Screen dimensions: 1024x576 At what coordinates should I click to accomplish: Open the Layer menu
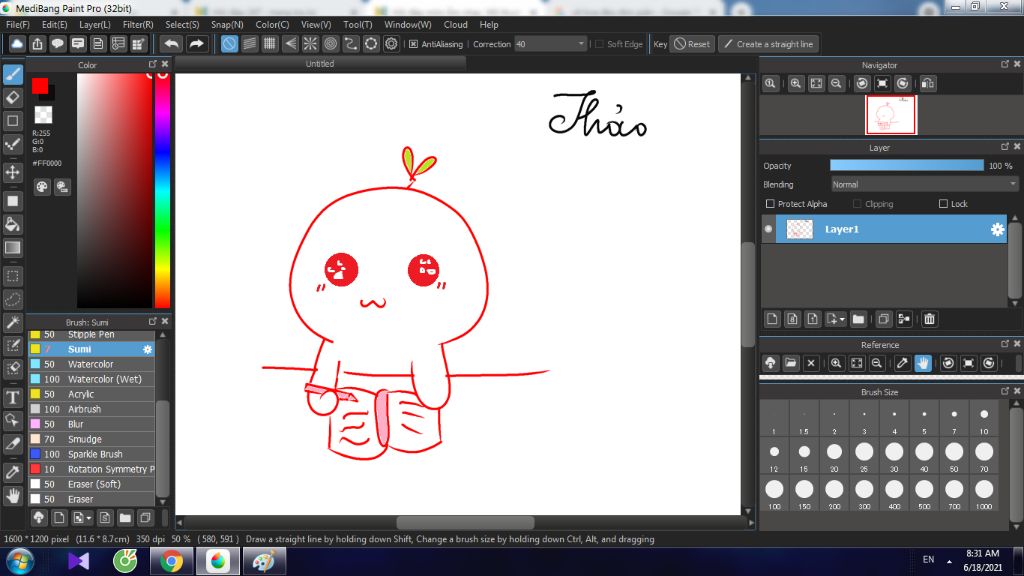(x=95, y=25)
